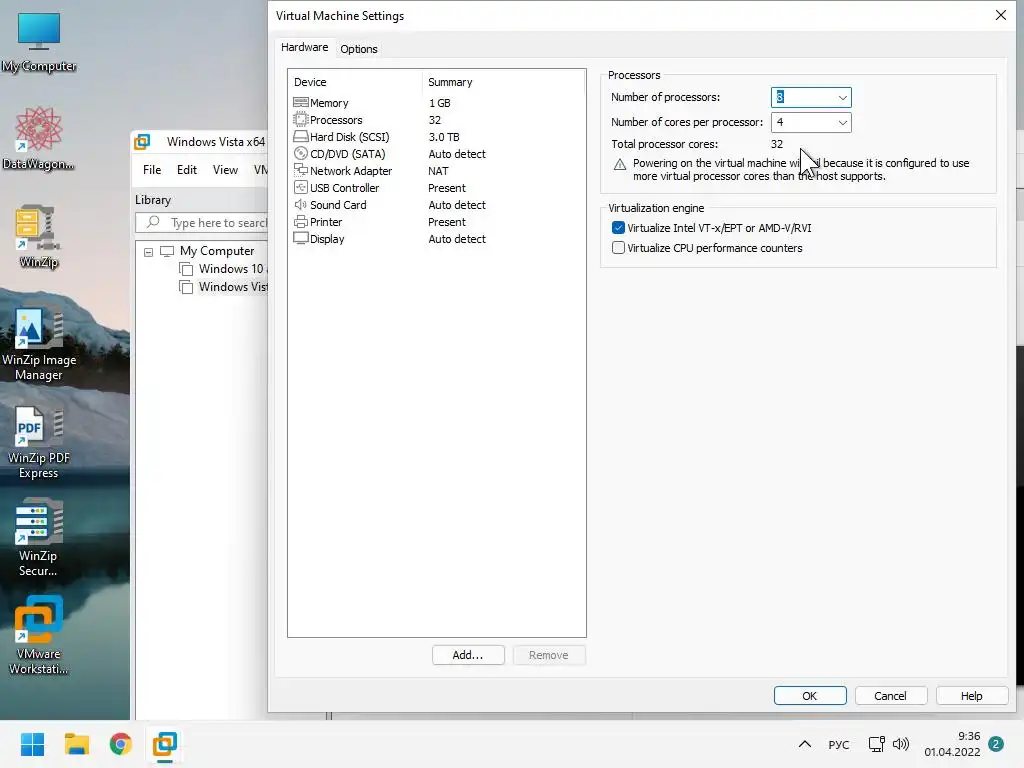Open VMware Workstation desktop shortcut
Viewport: 1024px width, 768px height.
[x=39, y=635]
